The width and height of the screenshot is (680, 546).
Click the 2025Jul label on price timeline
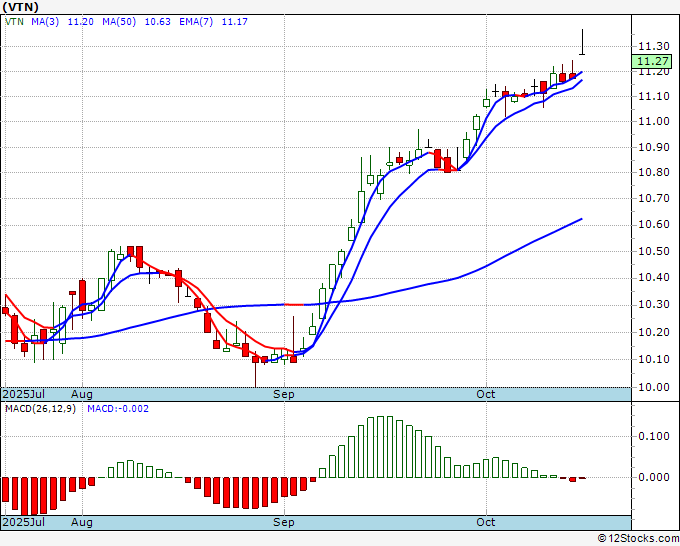coord(23,394)
